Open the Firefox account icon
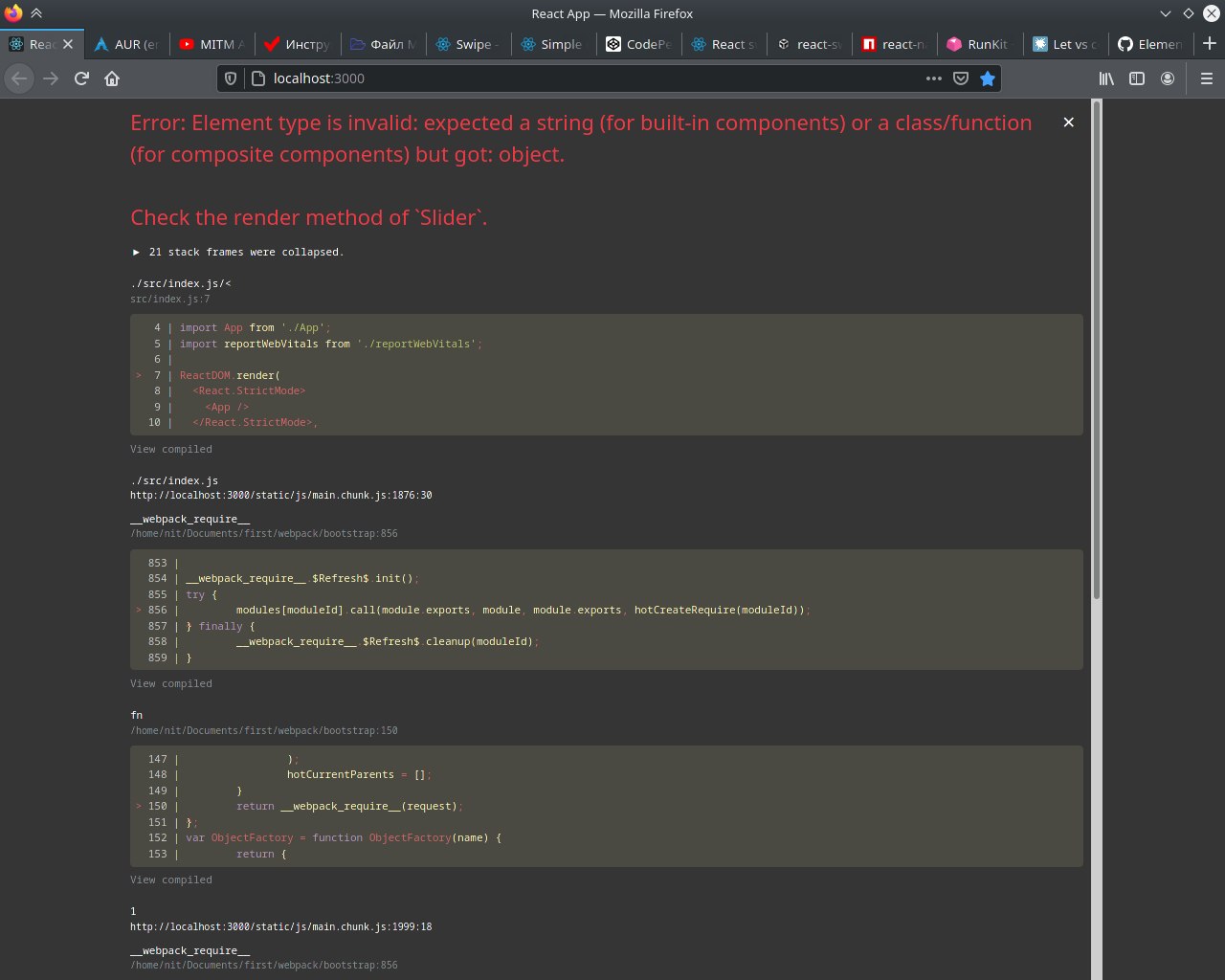 point(1168,78)
